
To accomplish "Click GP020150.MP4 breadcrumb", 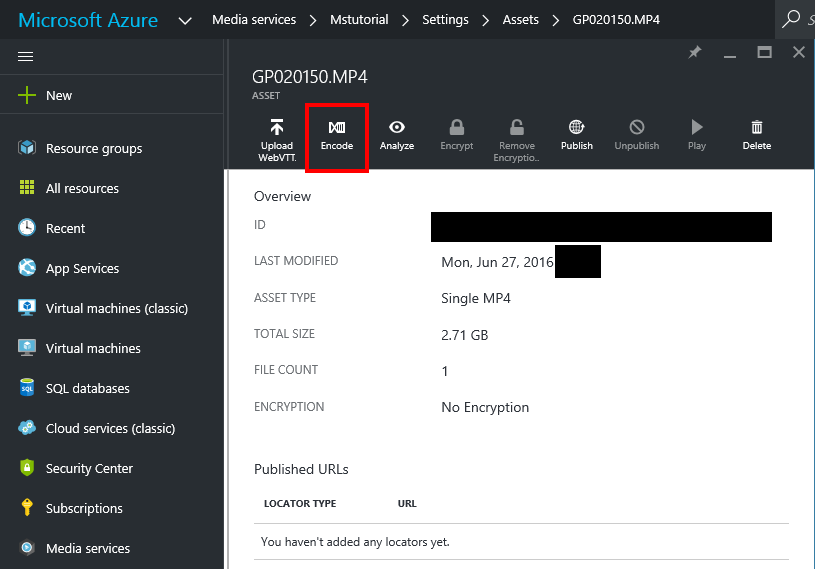I will click(616, 20).
